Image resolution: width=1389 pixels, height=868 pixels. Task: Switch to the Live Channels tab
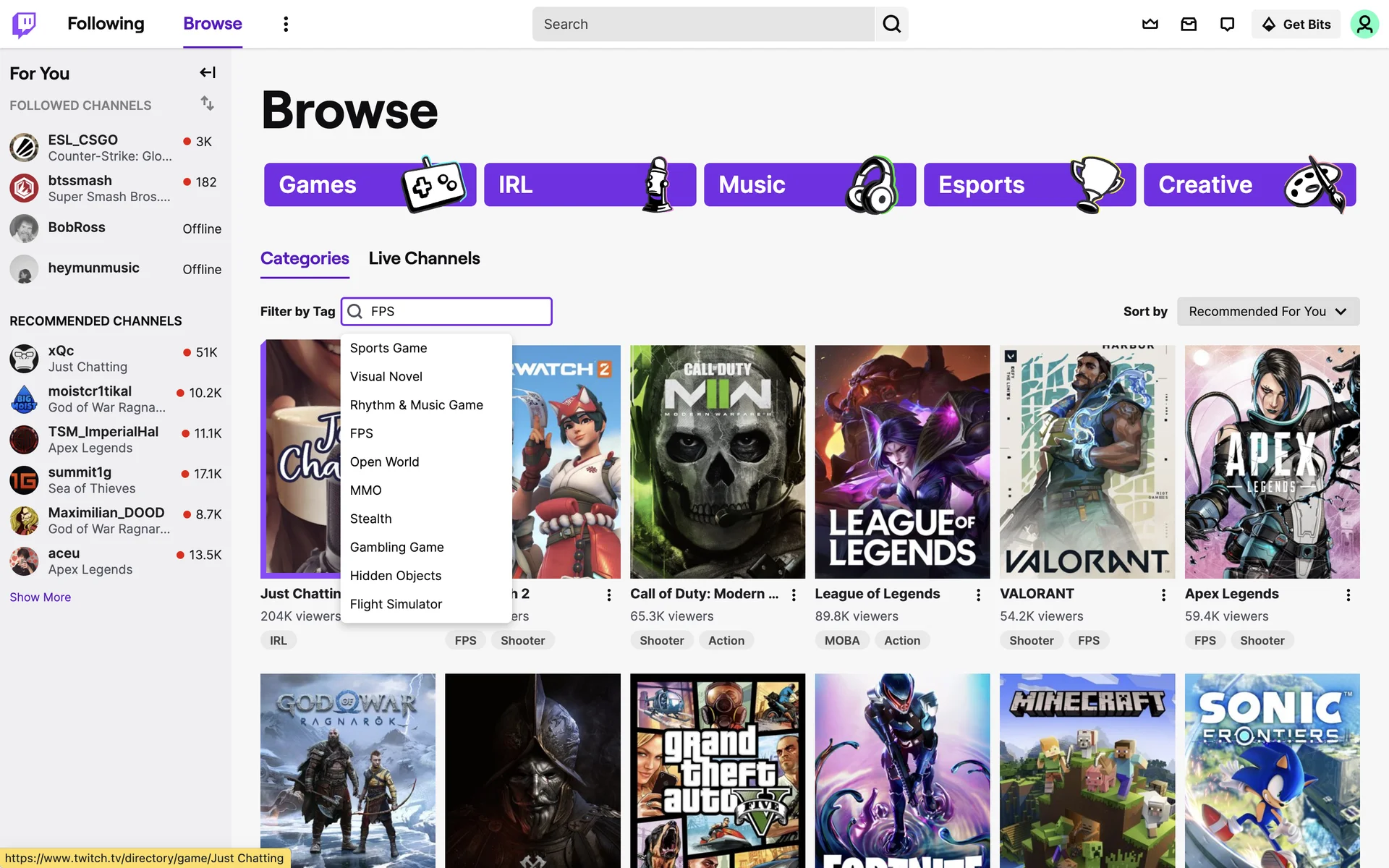point(424,258)
